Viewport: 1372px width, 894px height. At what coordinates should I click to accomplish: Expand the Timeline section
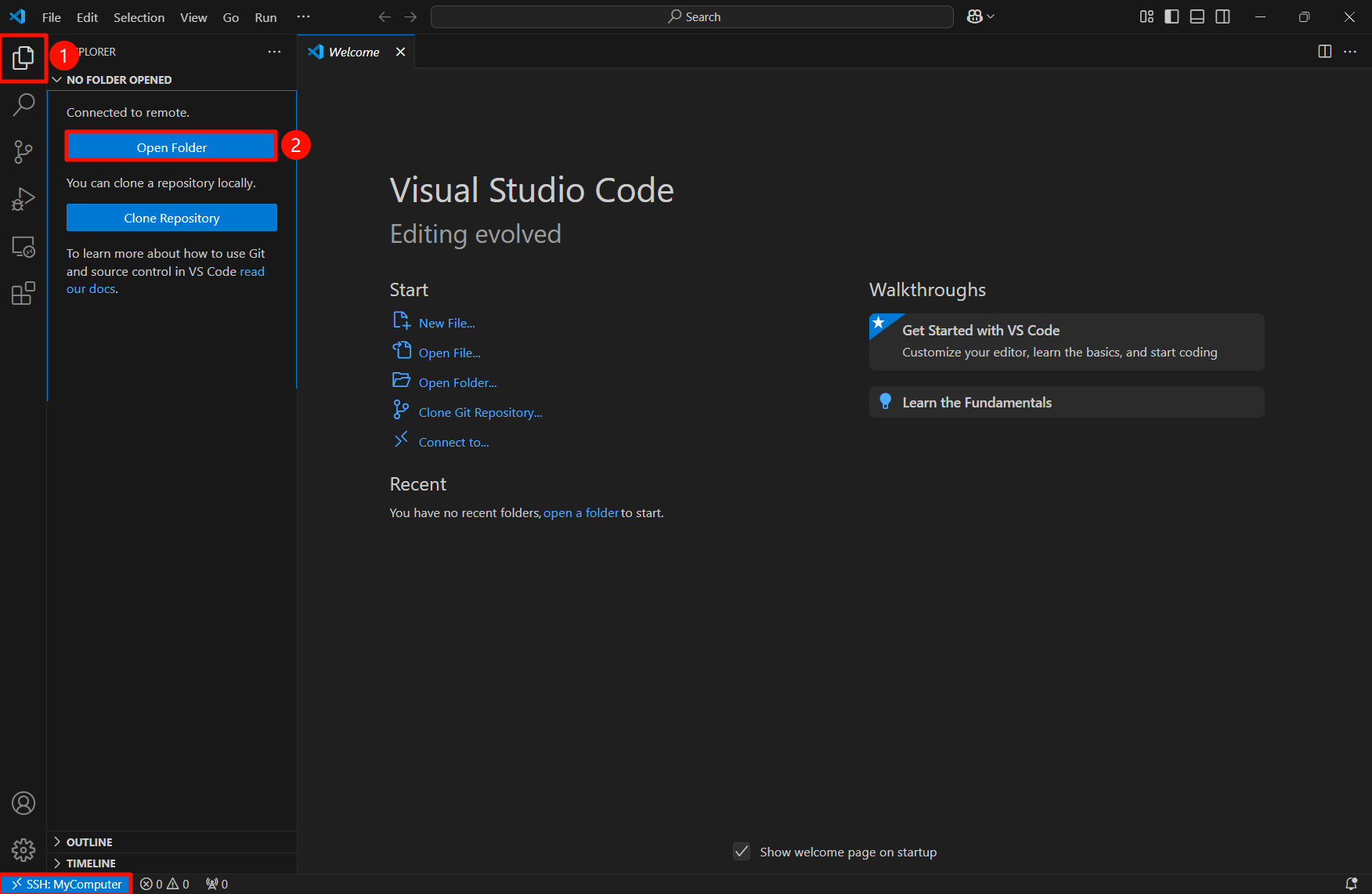pyautogui.click(x=91, y=863)
